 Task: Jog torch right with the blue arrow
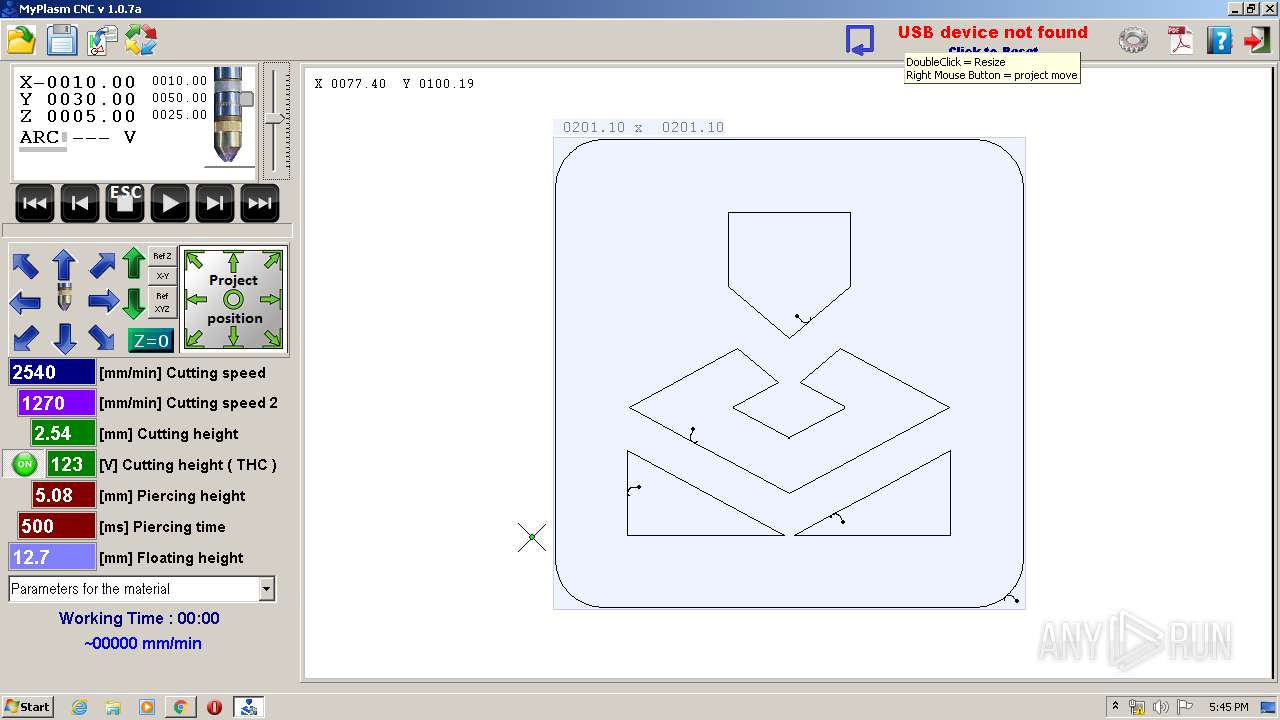tap(103, 301)
